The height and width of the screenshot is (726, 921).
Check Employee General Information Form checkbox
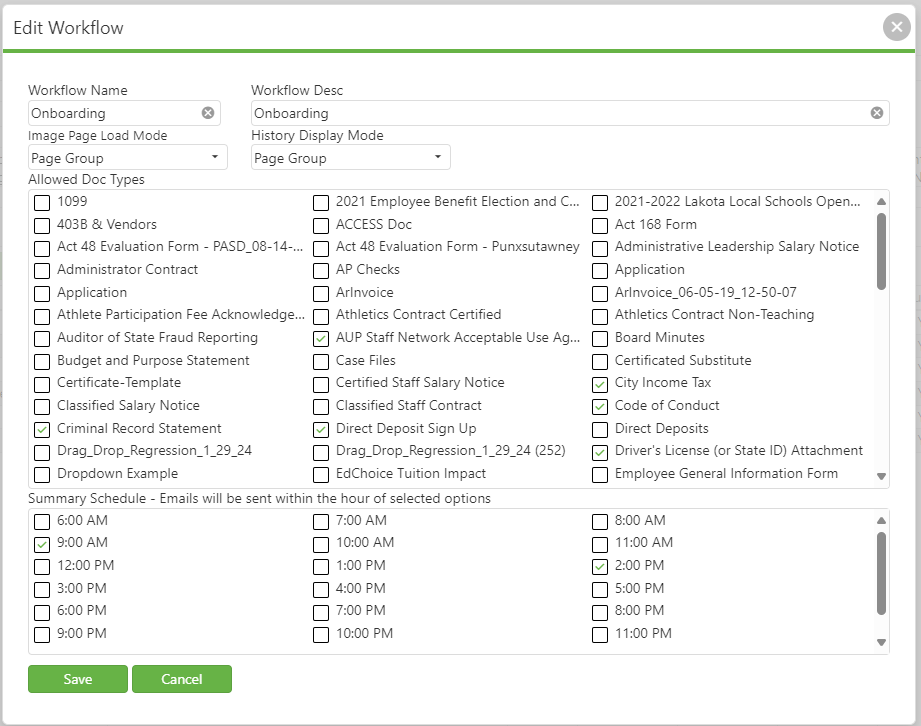600,475
